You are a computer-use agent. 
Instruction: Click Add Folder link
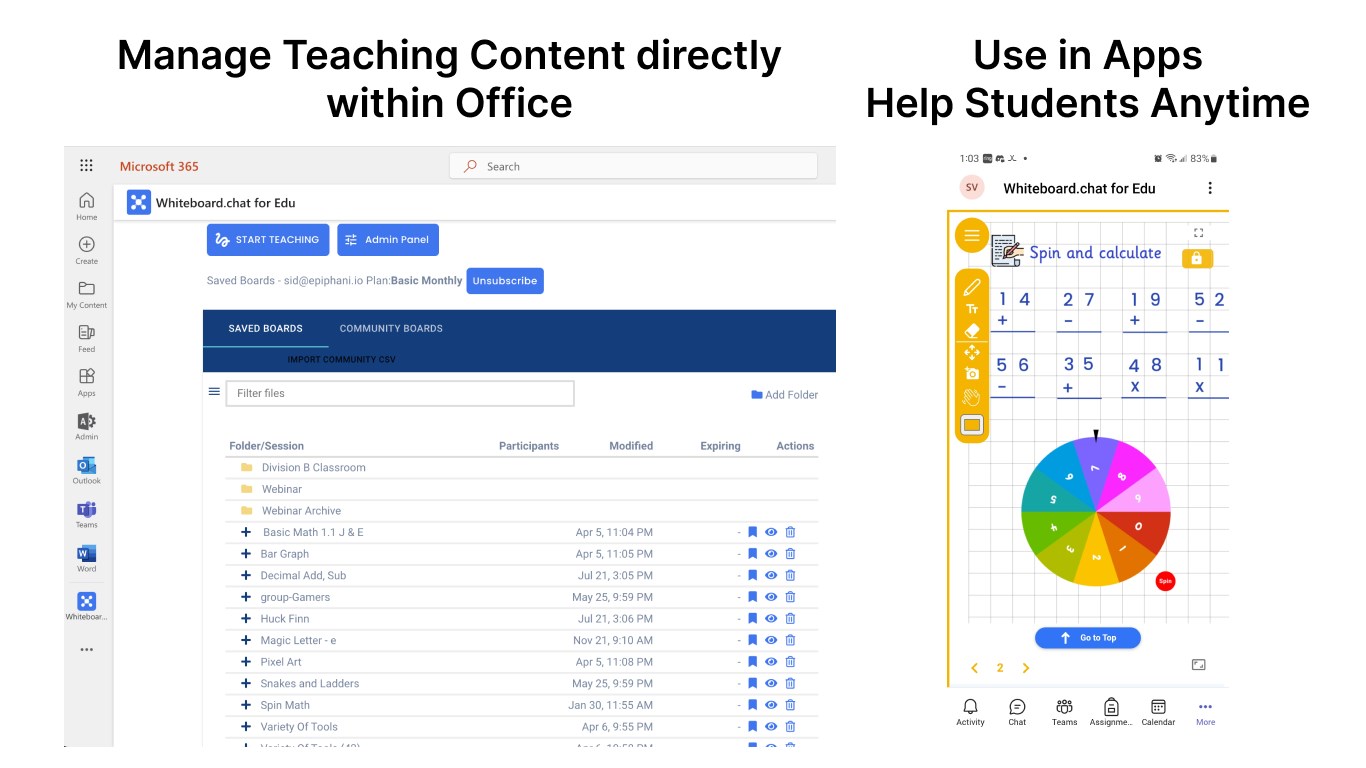pos(785,395)
